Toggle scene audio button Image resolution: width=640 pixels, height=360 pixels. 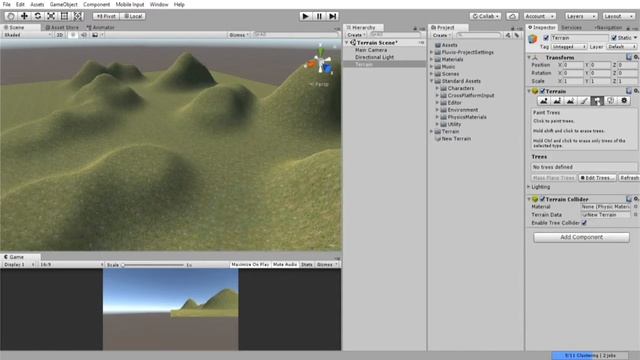83,35
